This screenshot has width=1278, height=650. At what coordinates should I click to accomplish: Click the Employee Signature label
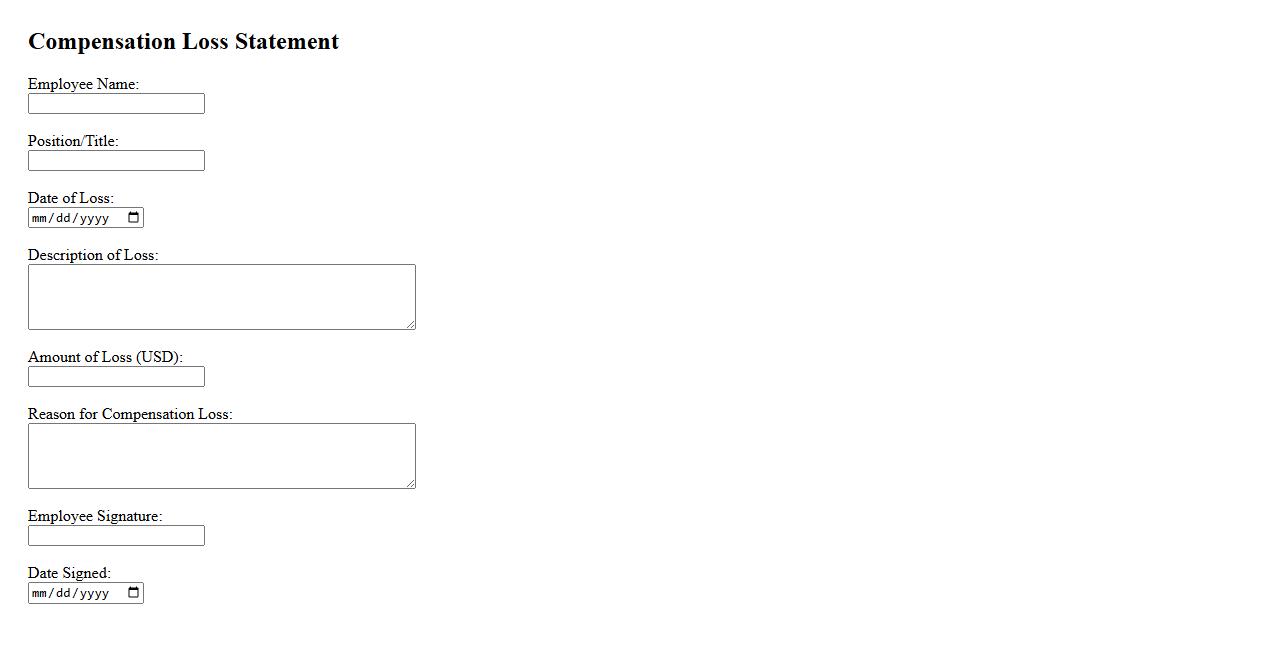pos(95,516)
